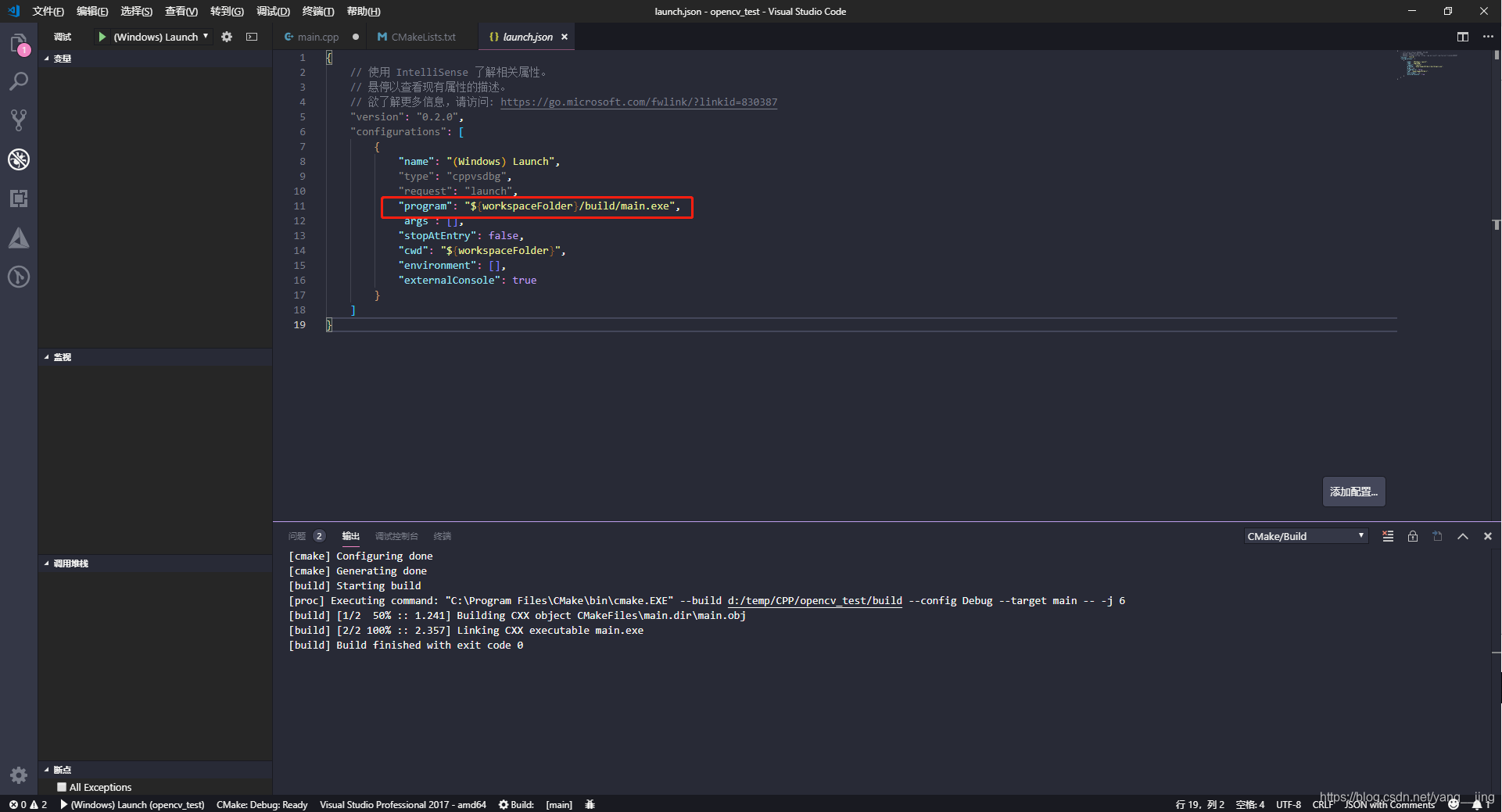Image resolution: width=1502 pixels, height=812 pixels.
Task: Open the Selection menu
Action: coord(136,11)
